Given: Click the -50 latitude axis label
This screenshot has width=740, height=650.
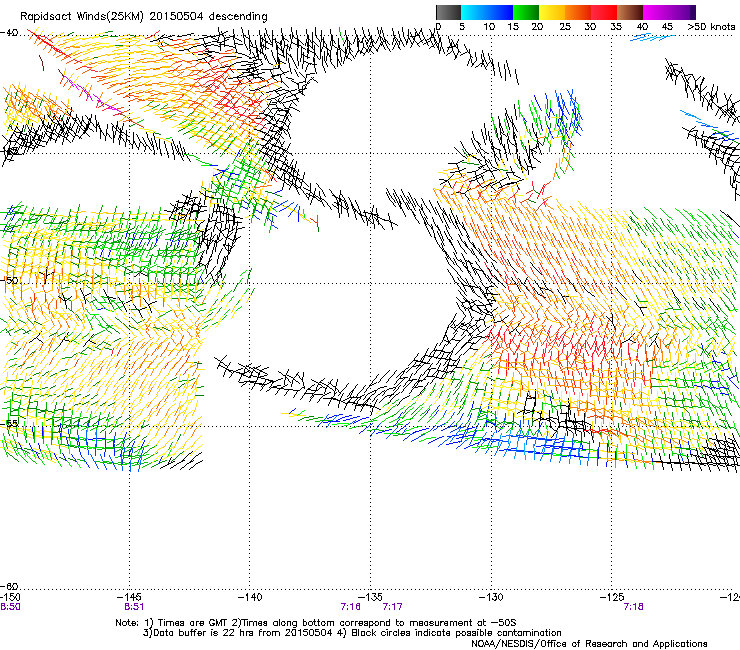Looking at the screenshot, I should (x=9, y=280).
